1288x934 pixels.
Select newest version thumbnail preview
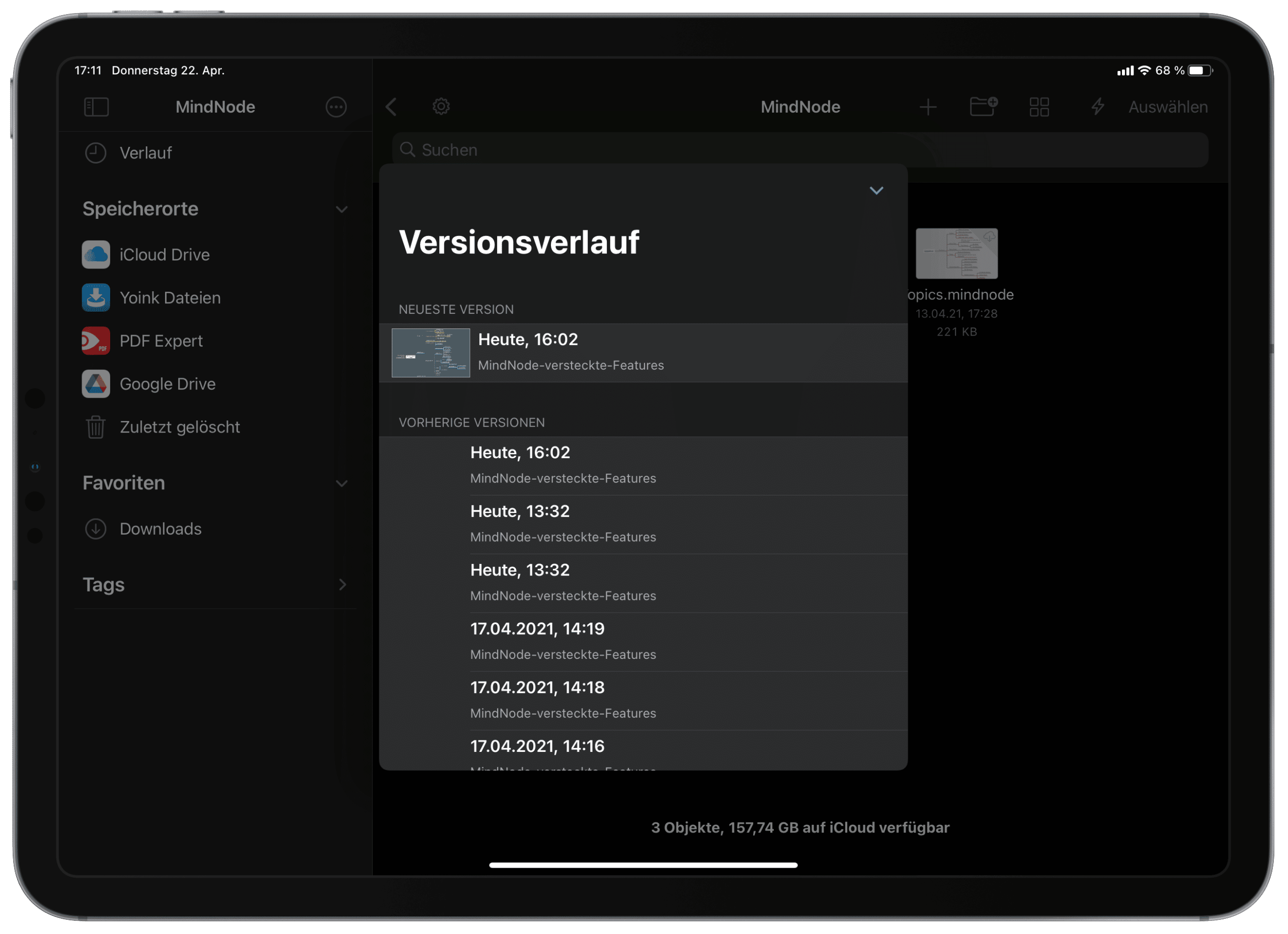431,353
